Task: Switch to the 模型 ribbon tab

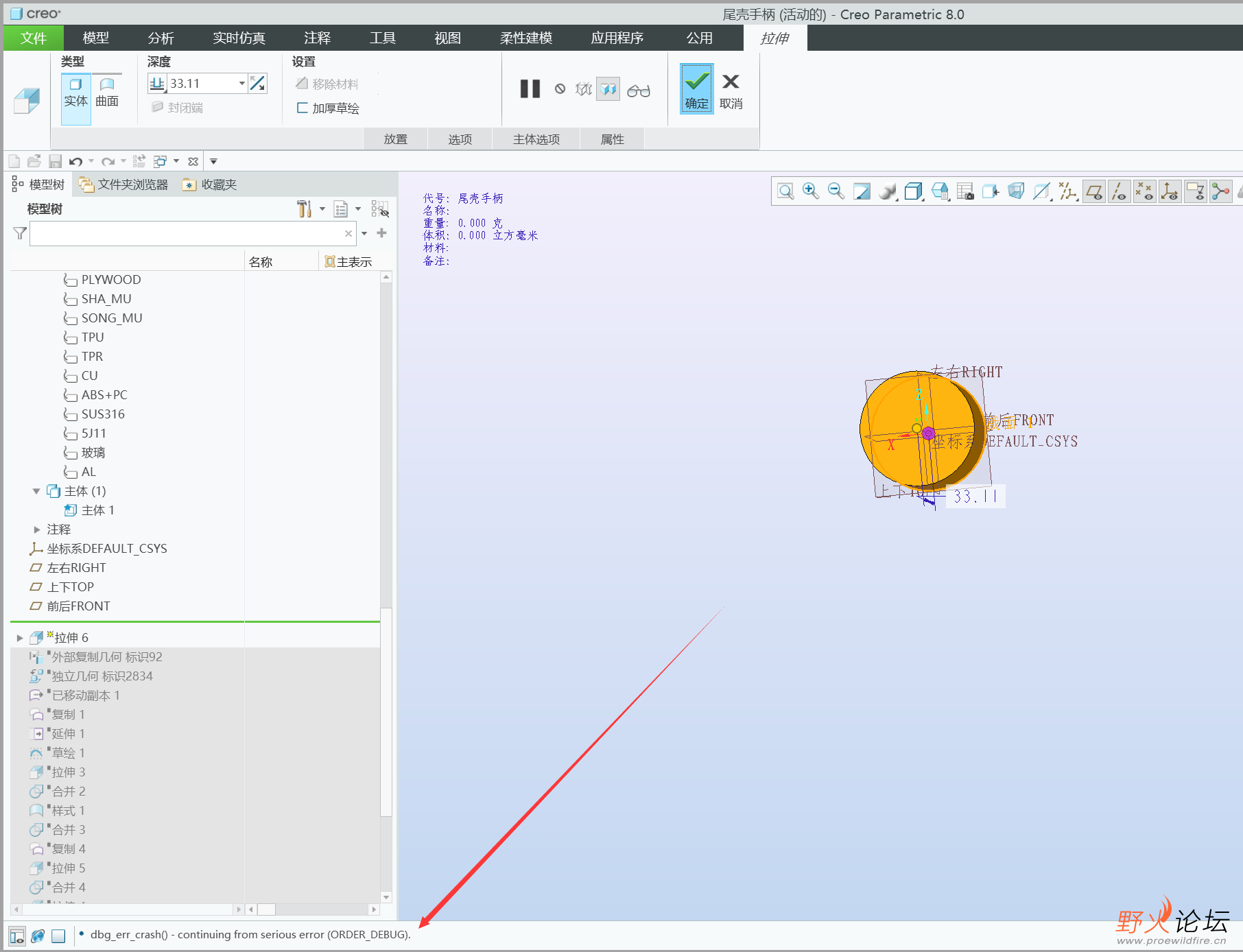Action: coord(95,38)
